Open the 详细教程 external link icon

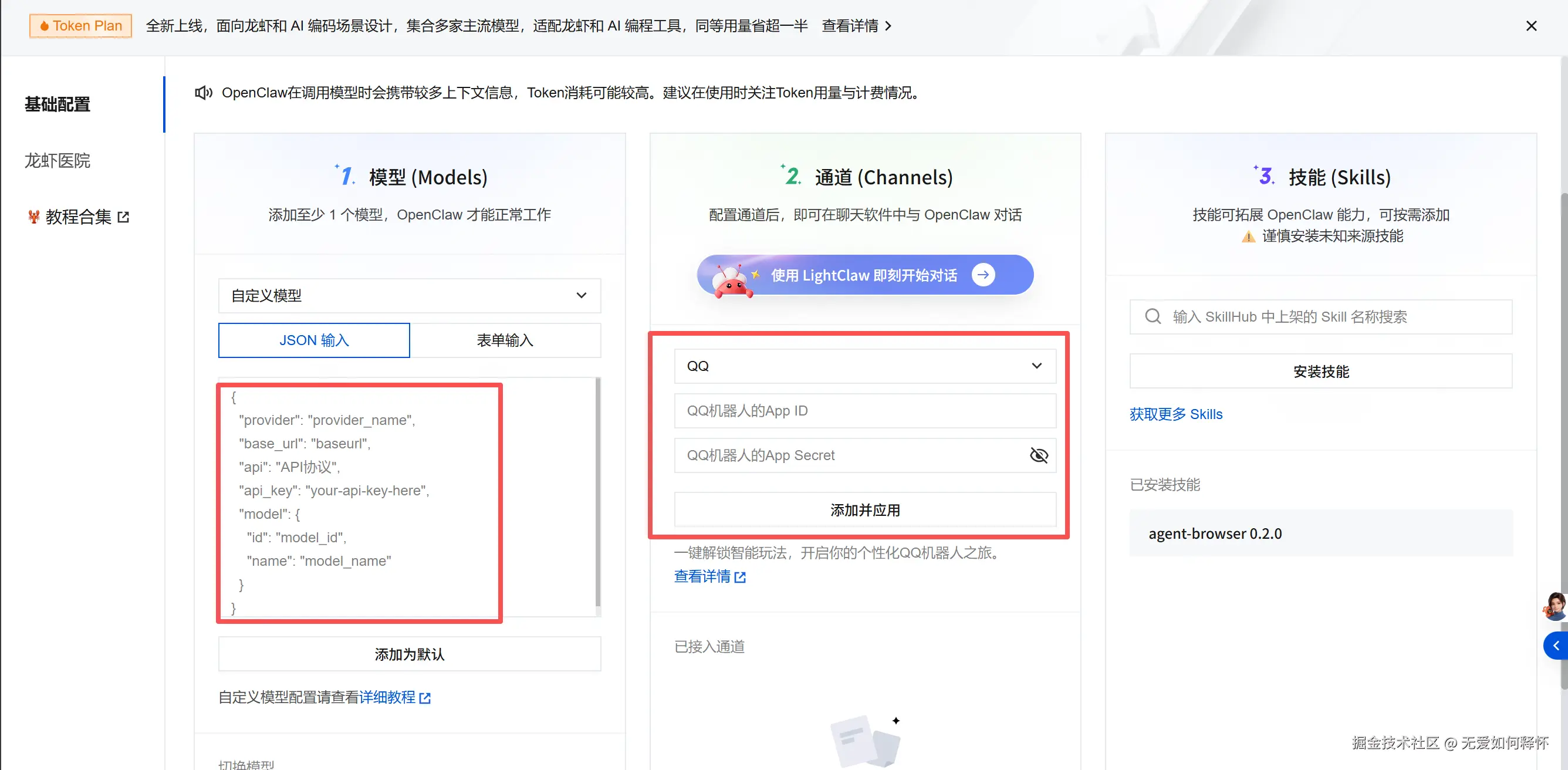(x=425, y=698)
